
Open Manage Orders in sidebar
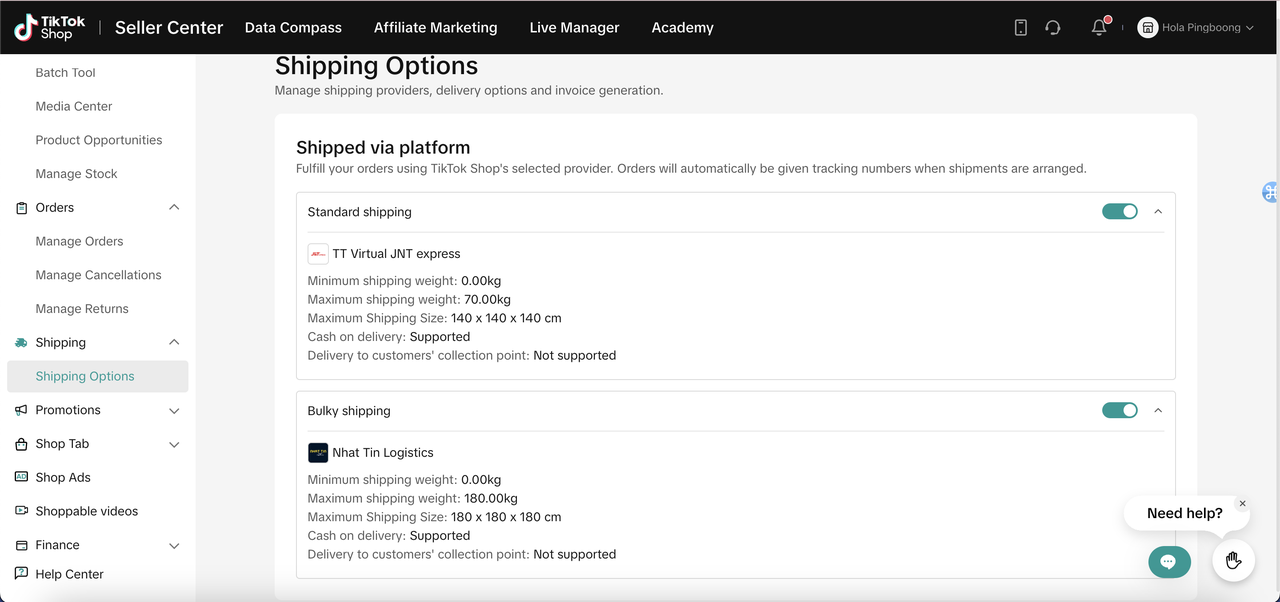(x=79, y=241)
